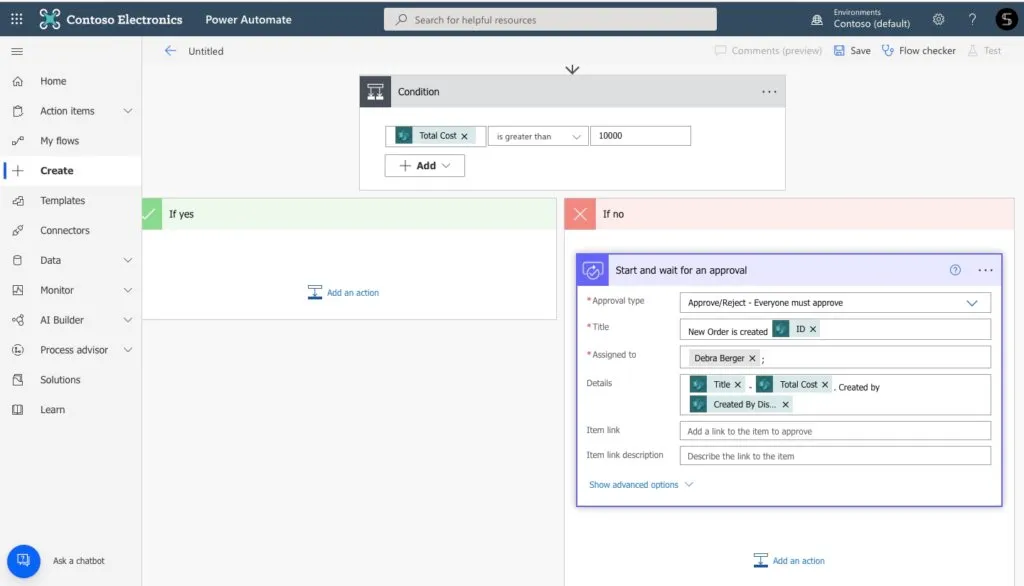Viewport: 1024px width, 586px height.
Task: Click the approval action icon
Action: click(592, 270)
